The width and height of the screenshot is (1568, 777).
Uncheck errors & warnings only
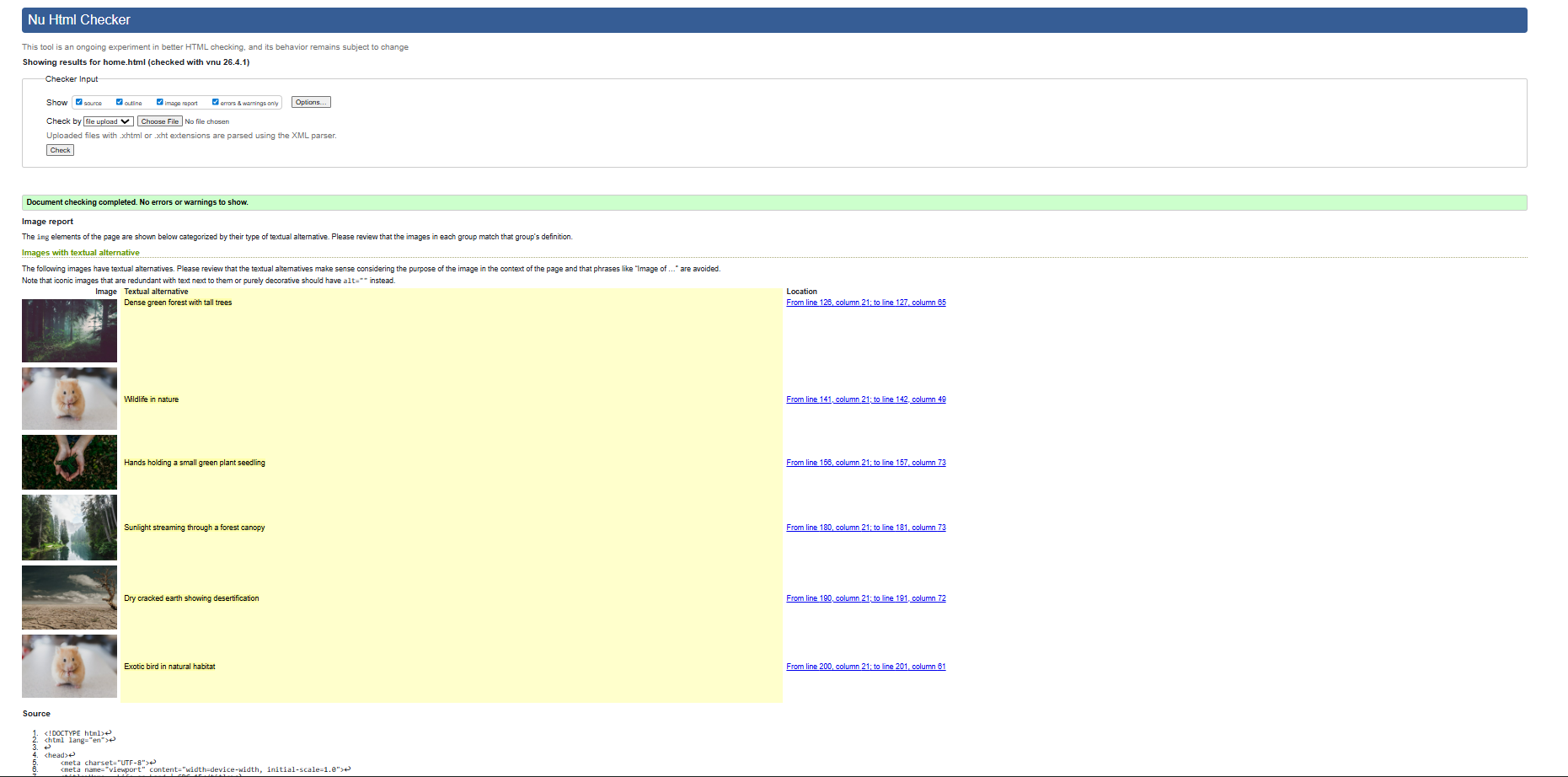coord(216,101)
